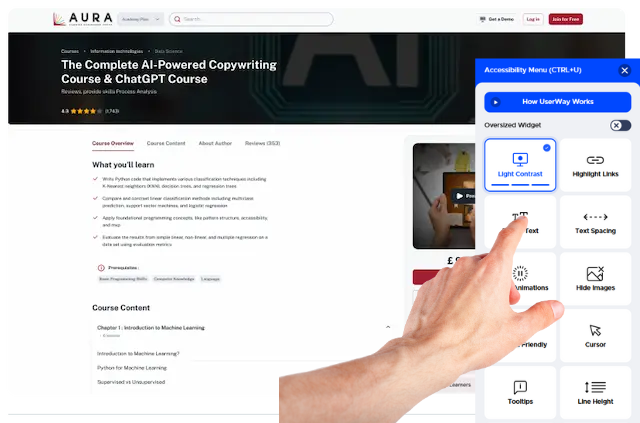This screenshot has height=423, width=640.
Task: Open the Academy Plan dropdown
Action: [x=144, y=19]
